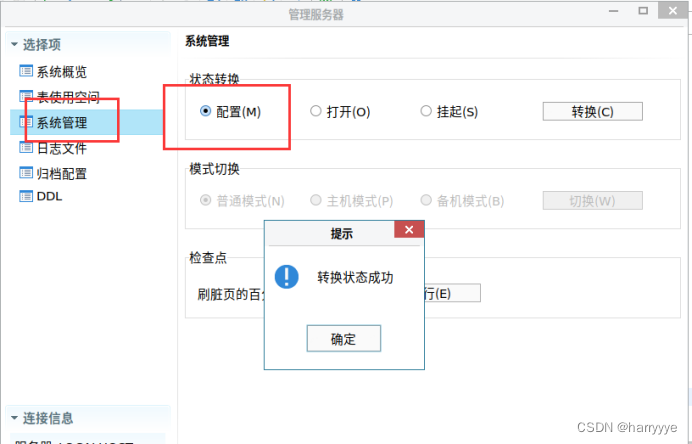The image size is (692, 444).
Task: Close the 管理服务器 window
Action: pyautogui.click(x=673, y=11)
